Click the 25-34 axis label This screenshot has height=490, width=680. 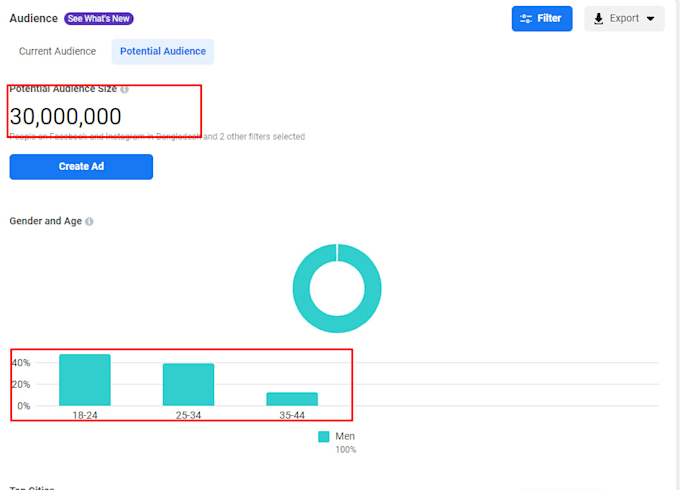[188, 415]
